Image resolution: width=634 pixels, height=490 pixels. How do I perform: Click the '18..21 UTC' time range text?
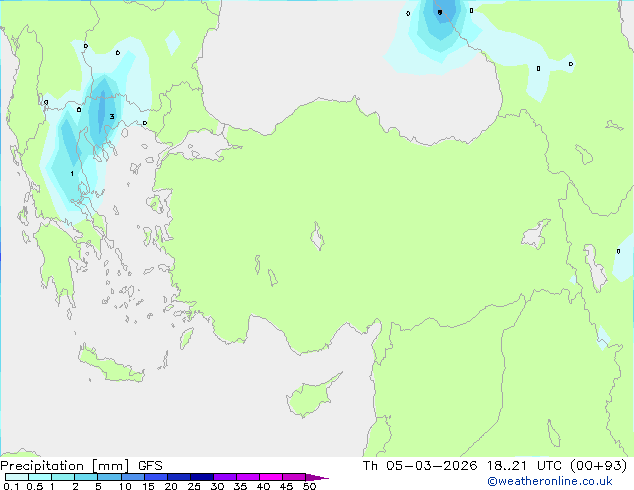pyautogui.click(x=524, y=466)
